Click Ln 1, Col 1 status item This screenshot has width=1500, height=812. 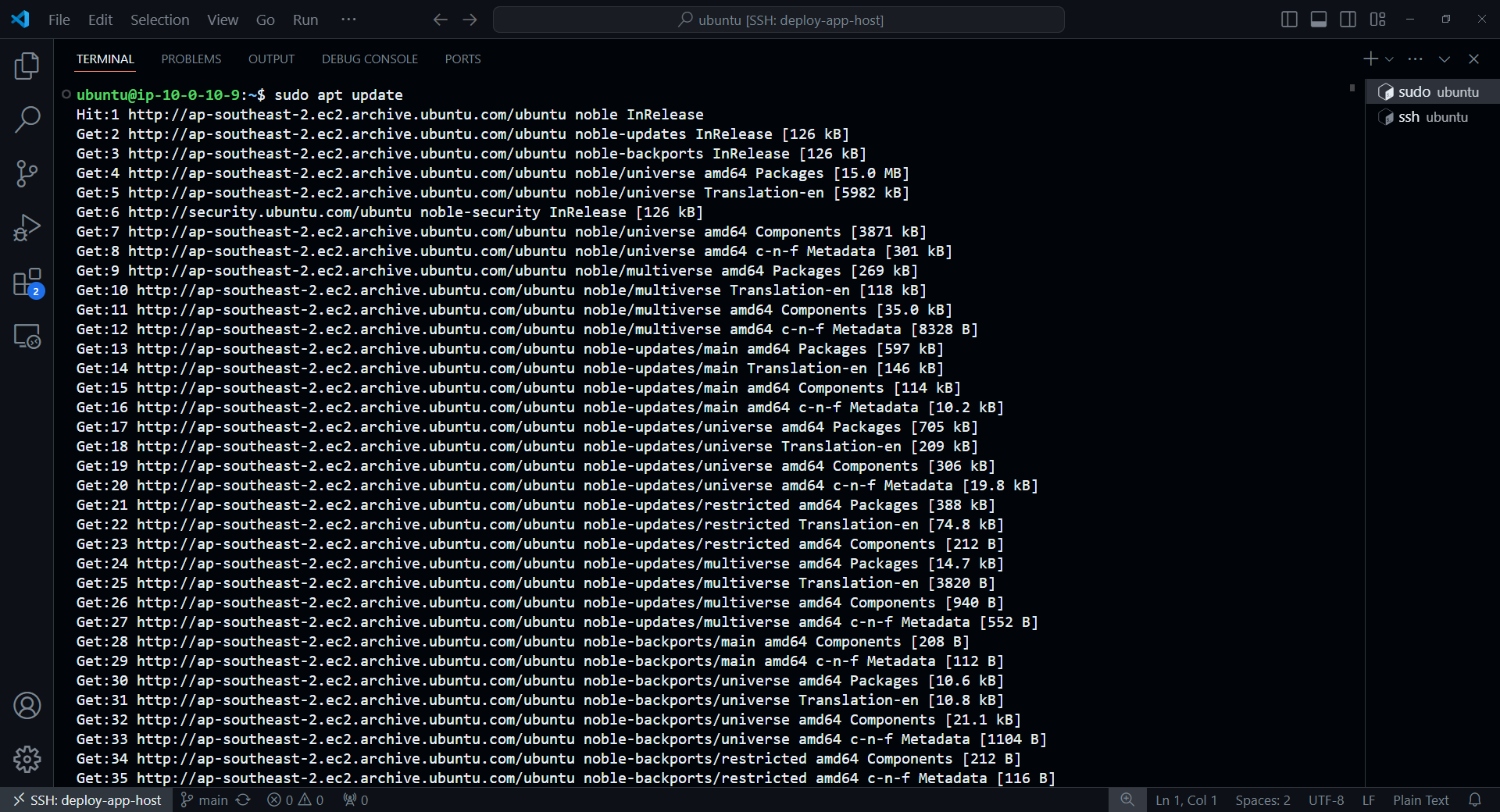click(x=1186, y=800)
